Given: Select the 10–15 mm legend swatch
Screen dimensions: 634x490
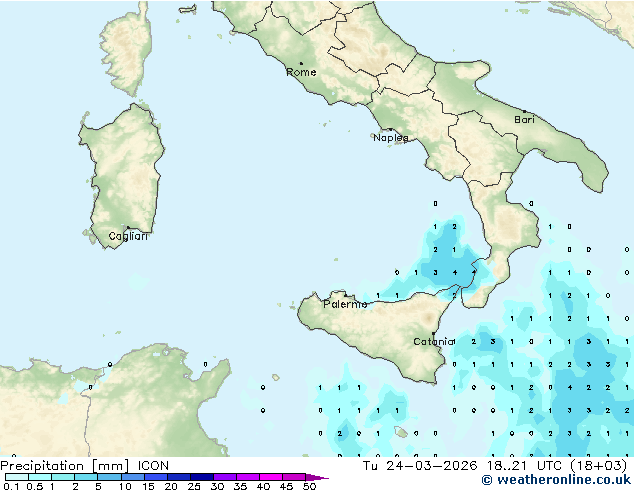Looking at the screenshot, I should [x=132, y=477].
